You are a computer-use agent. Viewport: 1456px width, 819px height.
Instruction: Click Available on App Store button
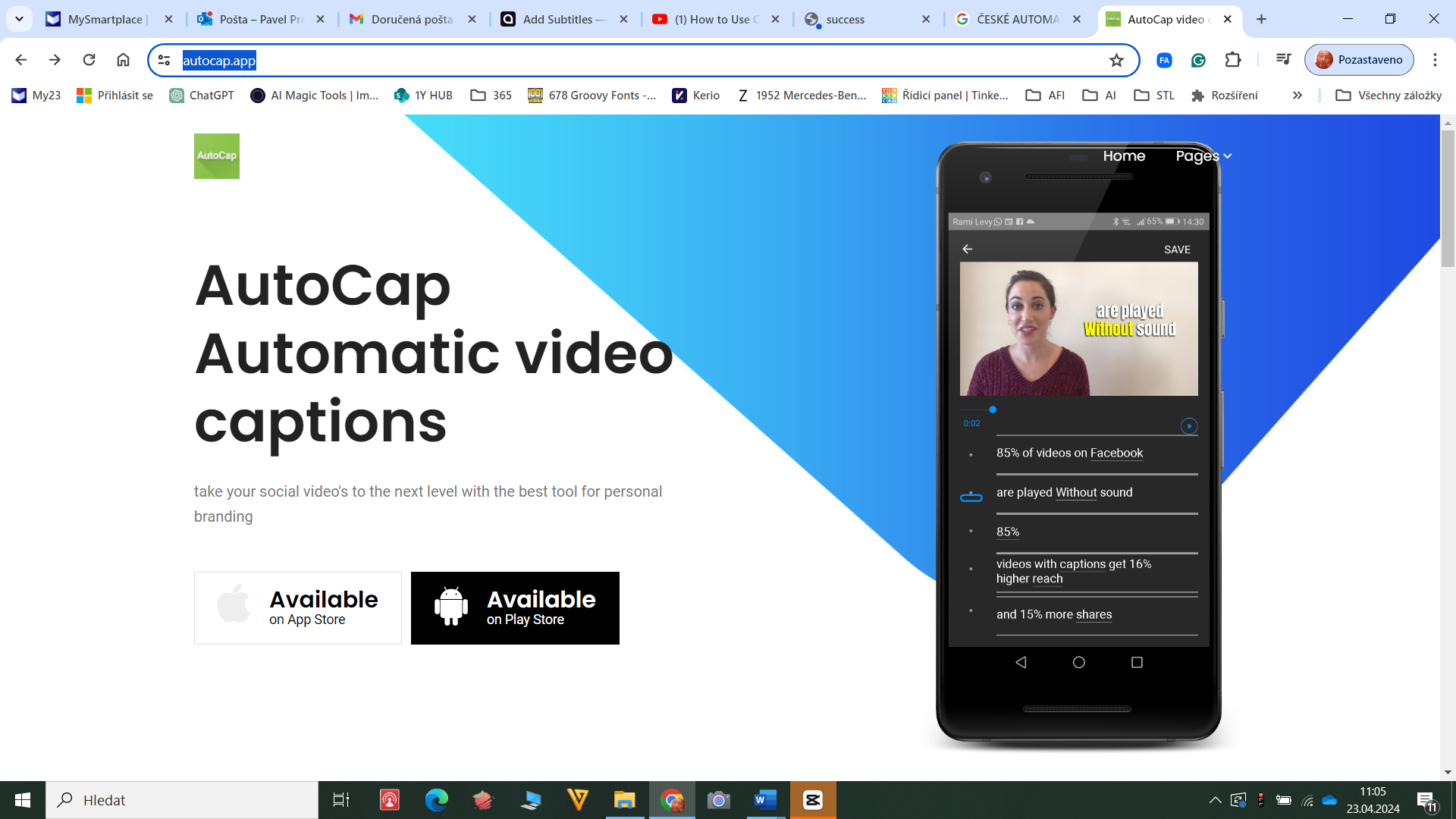tap(298, 608)
